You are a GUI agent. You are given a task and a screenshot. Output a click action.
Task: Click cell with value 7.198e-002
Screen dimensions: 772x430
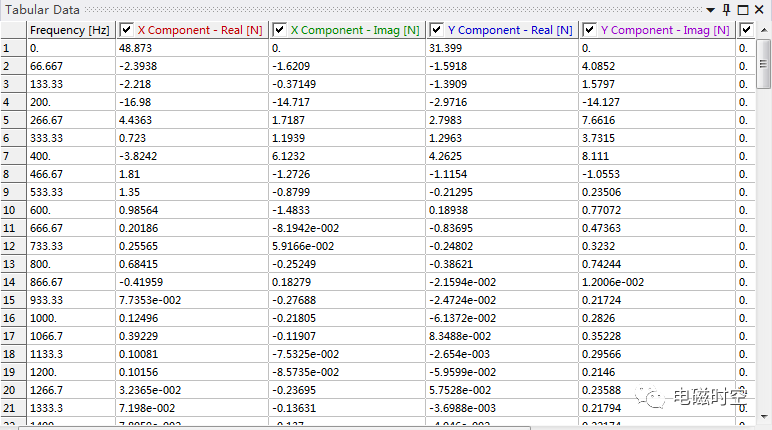192,408
